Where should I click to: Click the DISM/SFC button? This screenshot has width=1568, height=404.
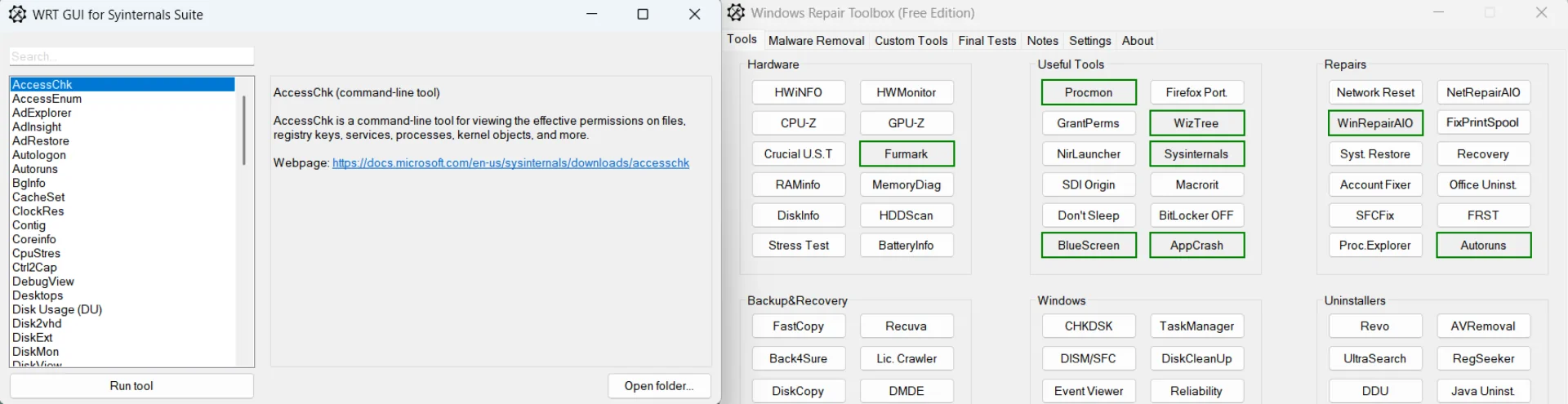tap(1089, 358)
